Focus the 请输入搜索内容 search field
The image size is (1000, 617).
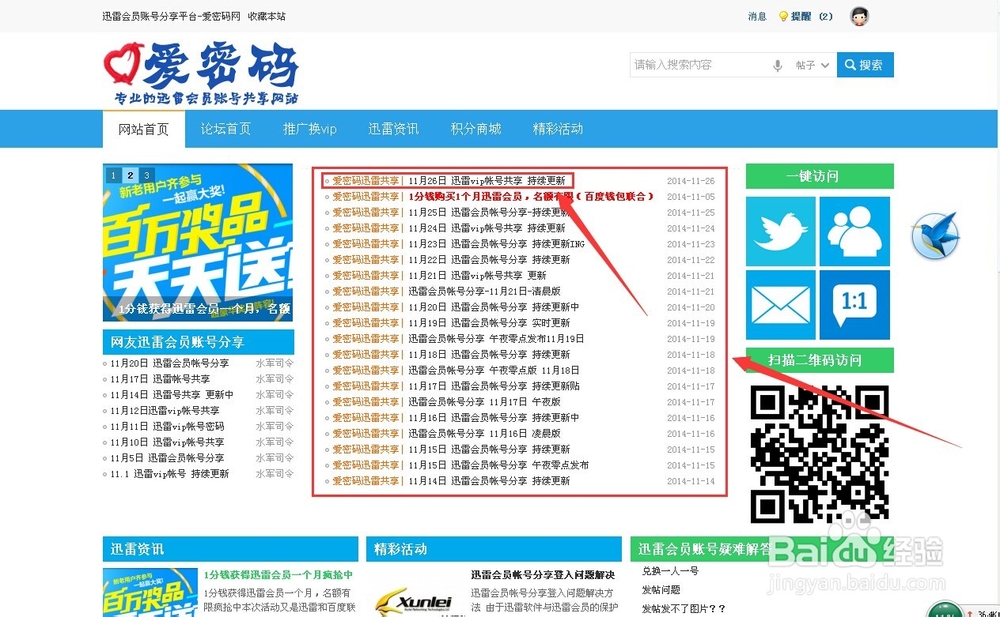pyautogui.click(x=698, y=65)
